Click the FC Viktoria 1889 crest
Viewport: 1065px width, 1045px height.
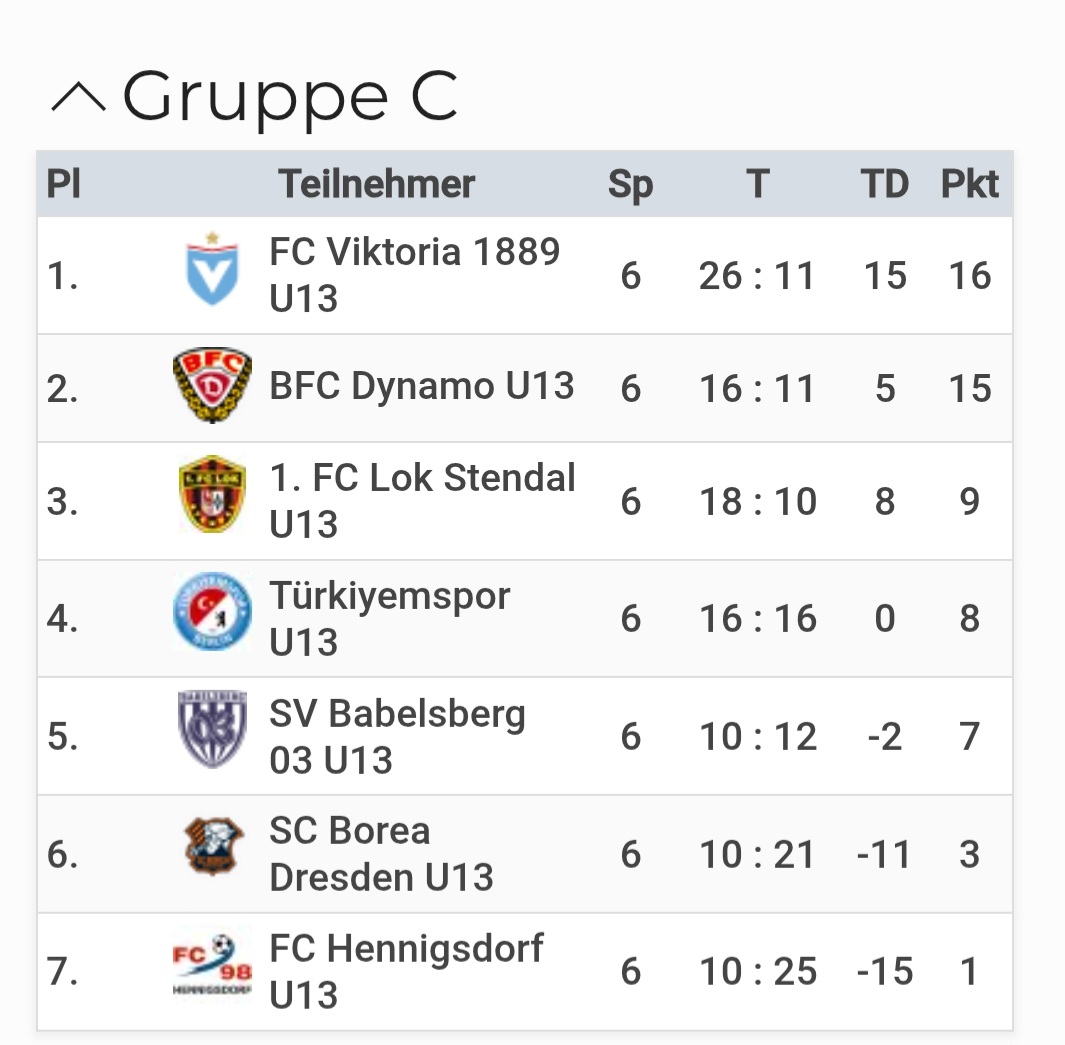213,269
